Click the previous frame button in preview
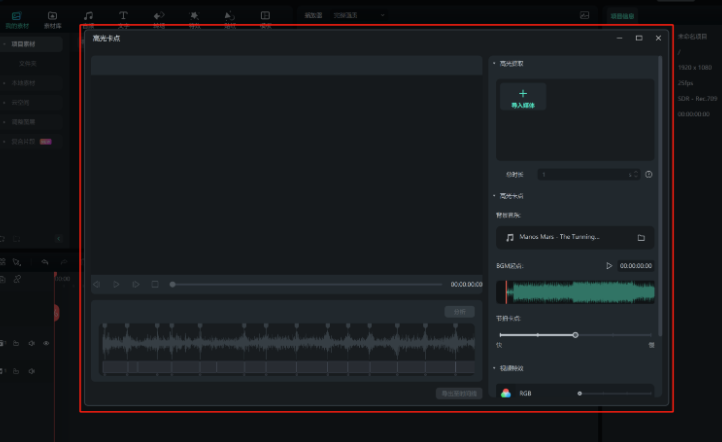 click(97, 284)
